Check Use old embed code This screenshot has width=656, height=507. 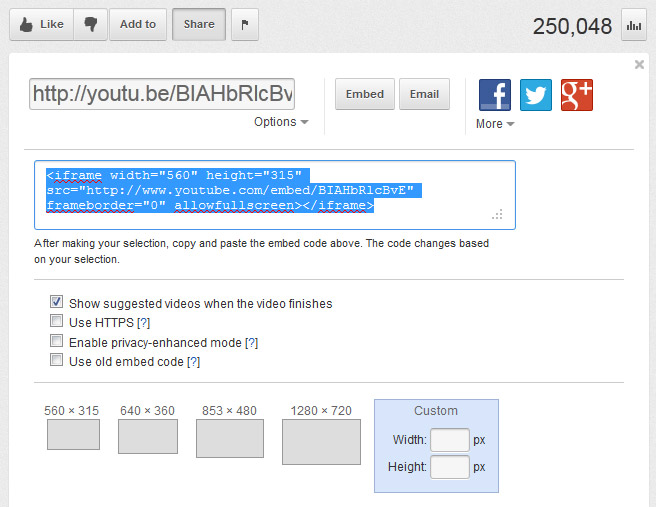[x=56, y=360]
